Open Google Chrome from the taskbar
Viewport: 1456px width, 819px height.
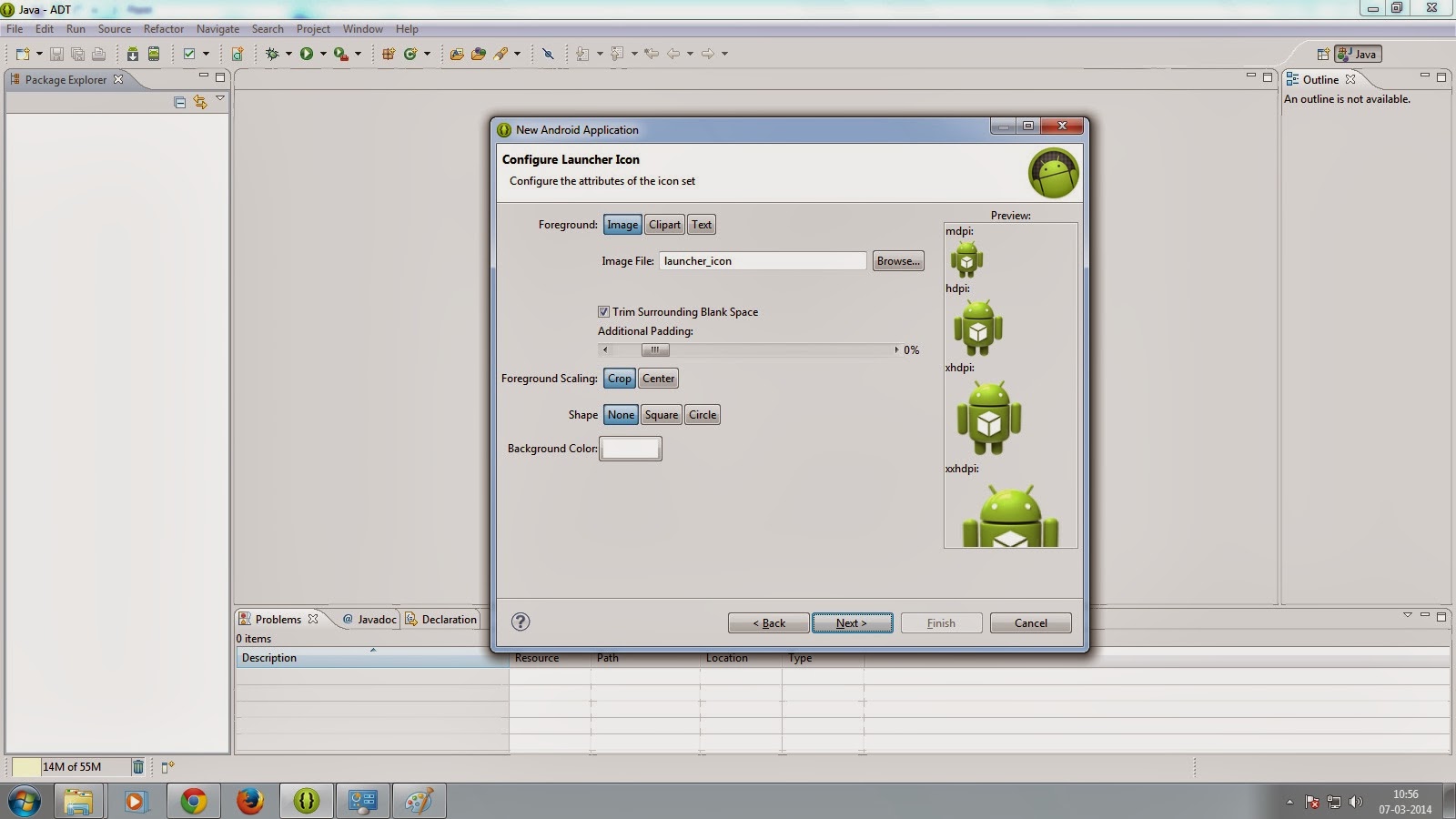[193, 801]
